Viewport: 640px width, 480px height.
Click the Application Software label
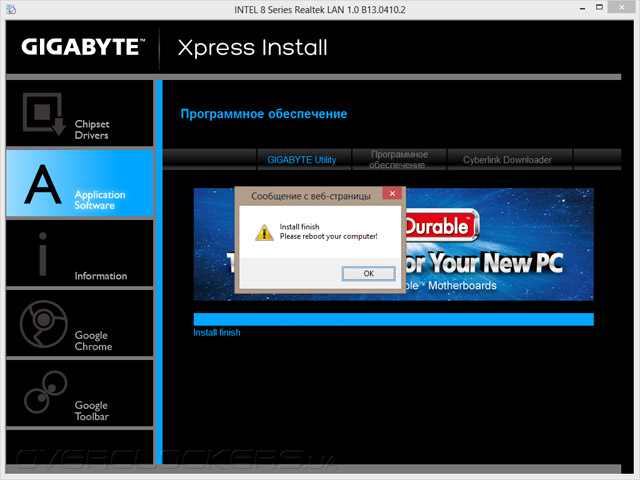pos(100,200)
